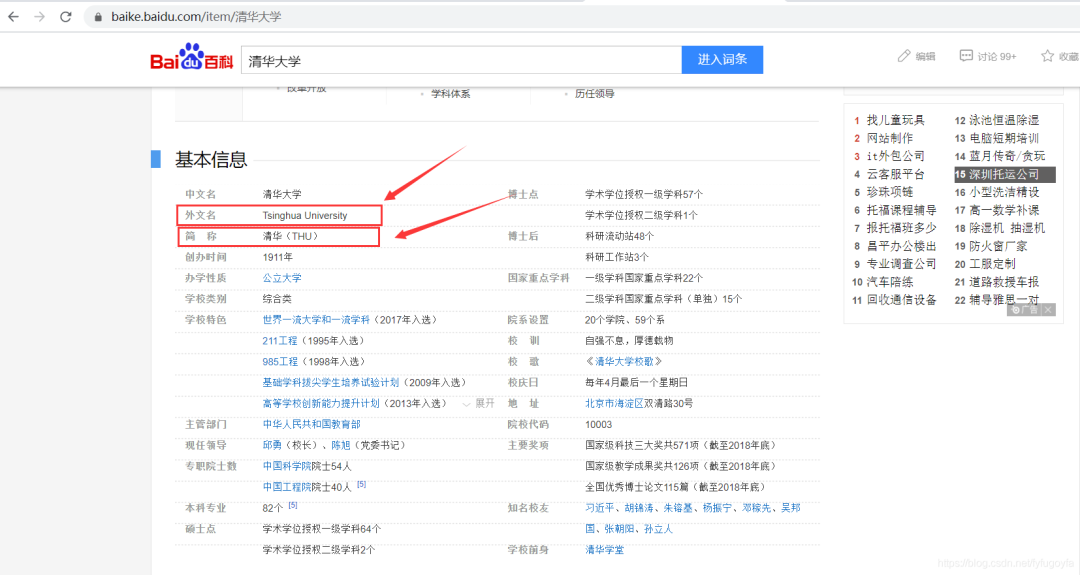Reload the page with refresh icon
This screenshot has width=1080, height=575.
[65, 17]
